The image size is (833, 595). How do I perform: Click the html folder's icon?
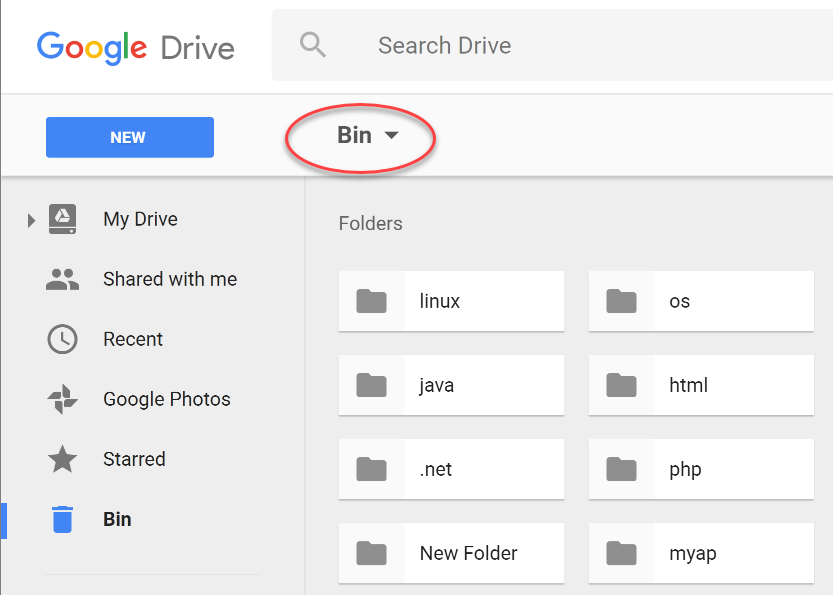click(x=622, y=385)
